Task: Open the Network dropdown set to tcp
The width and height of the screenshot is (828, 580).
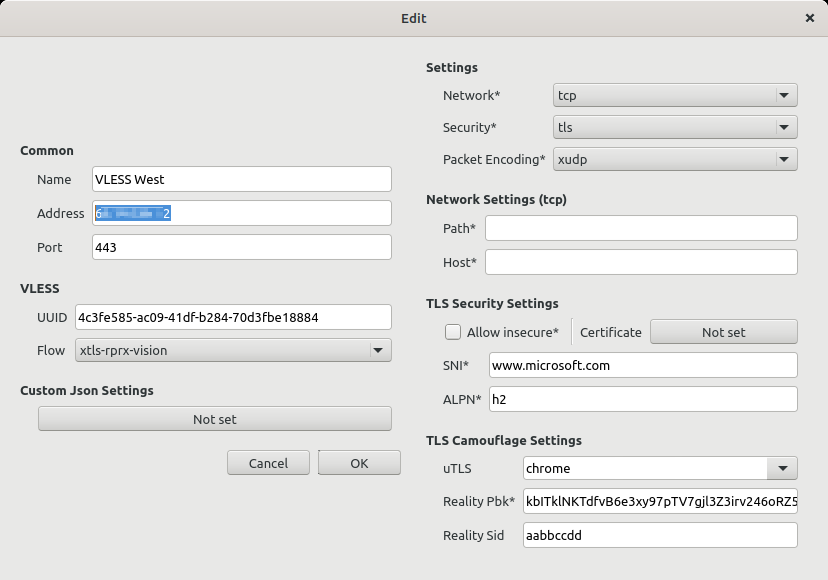Action: tap(675, 96)
